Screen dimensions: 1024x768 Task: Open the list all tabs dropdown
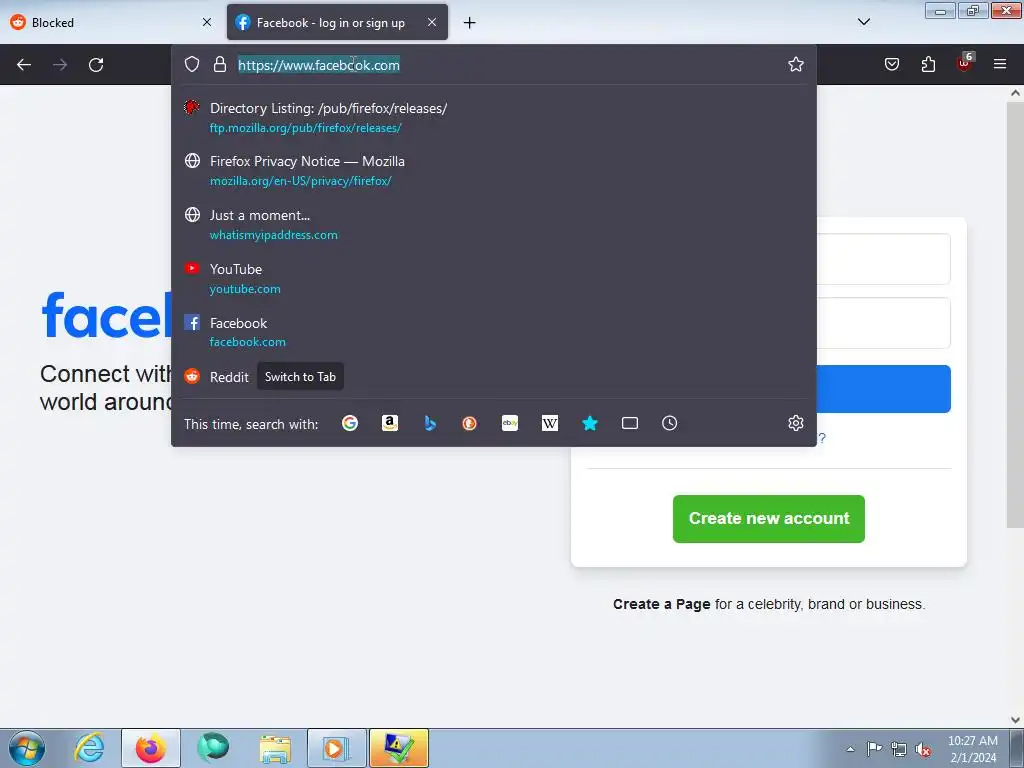(863, 22)
